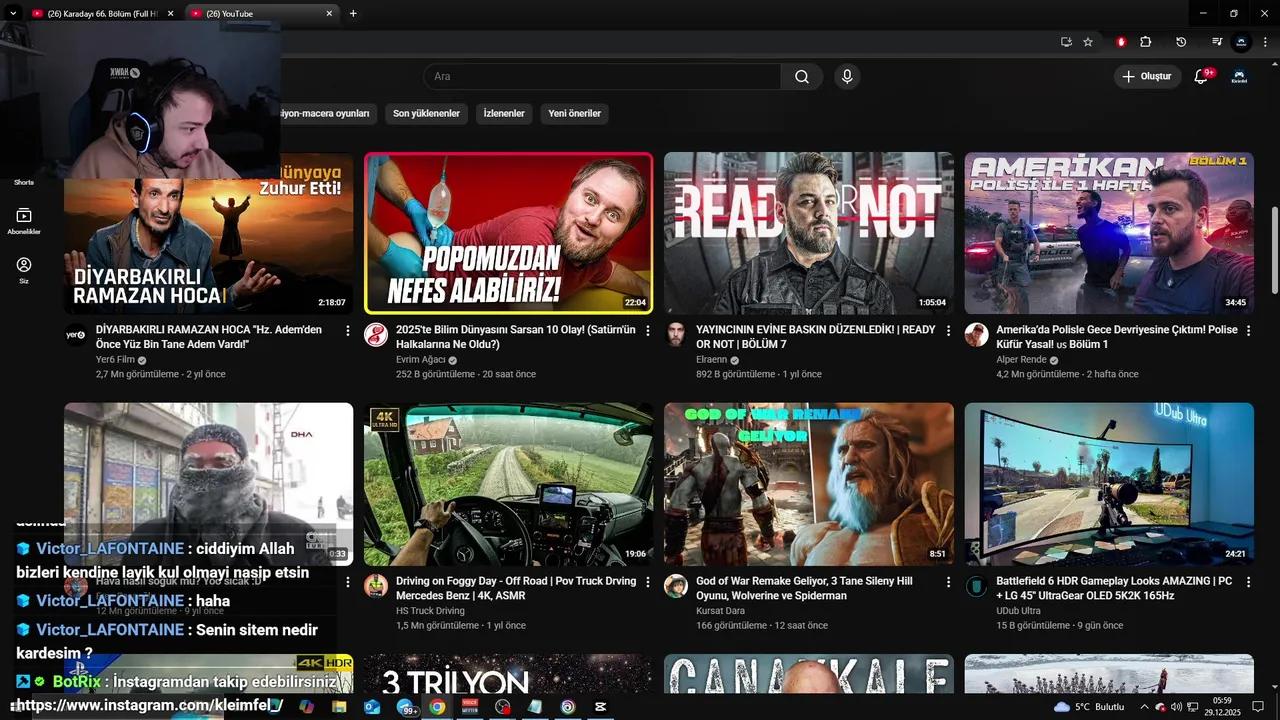Open Google Chrome from the taskbar

coord(437,707)
